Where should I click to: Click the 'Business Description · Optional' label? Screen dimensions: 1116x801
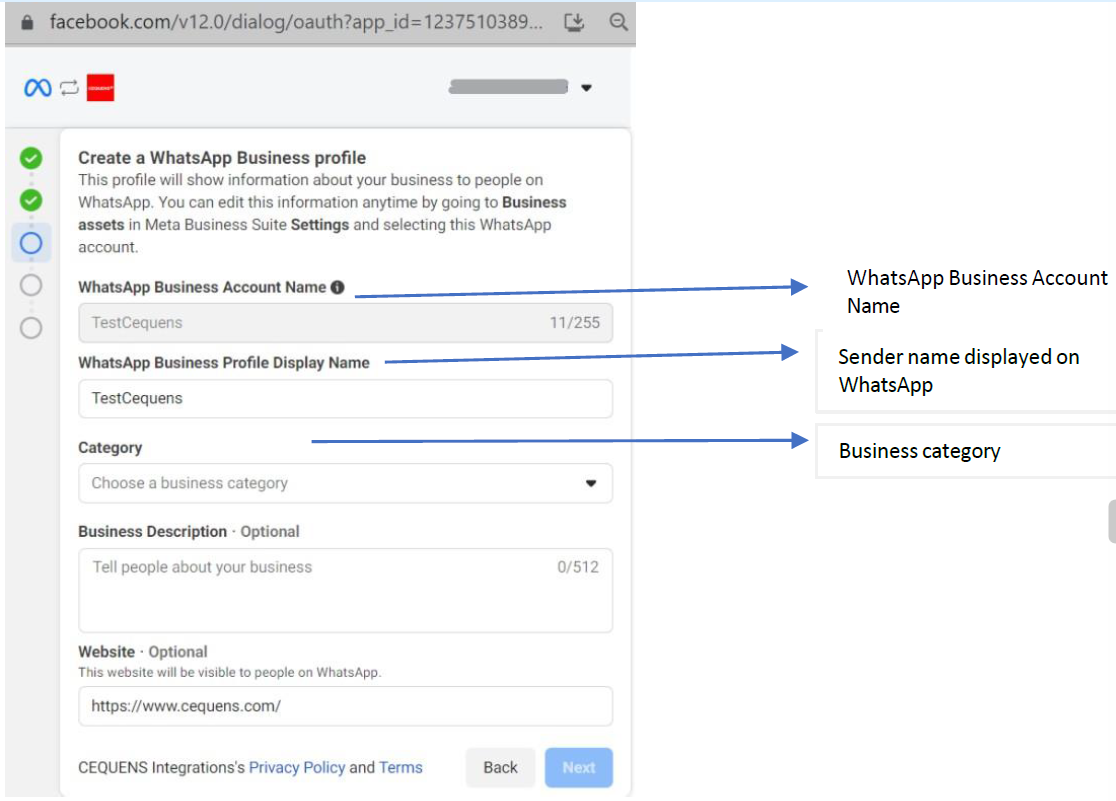click(189, 532)
